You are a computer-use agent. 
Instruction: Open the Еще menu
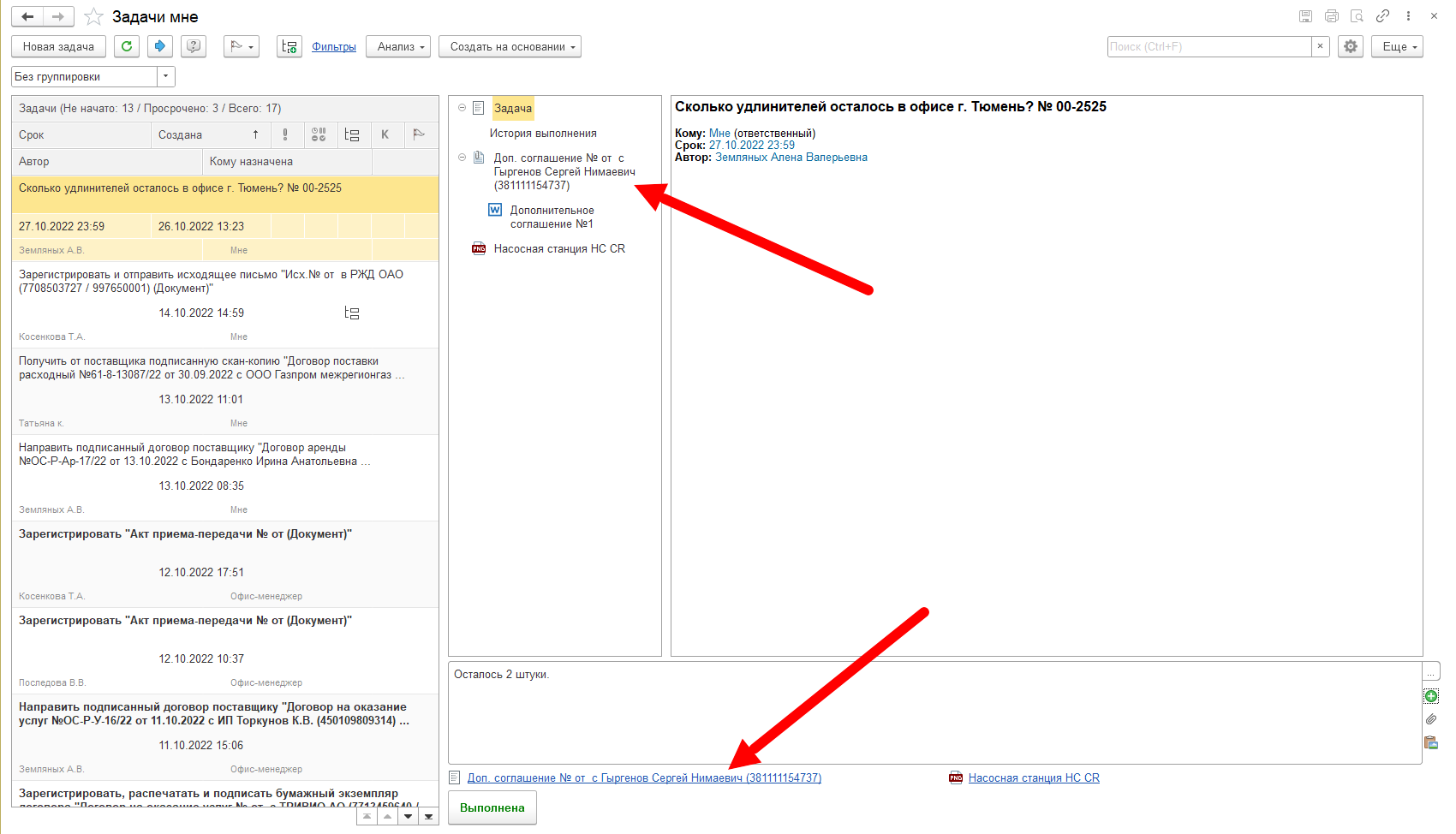coord(1397,46)
